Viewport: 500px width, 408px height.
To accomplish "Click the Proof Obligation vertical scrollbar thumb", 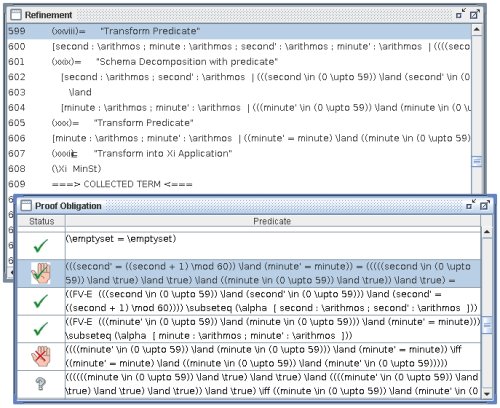I will tap(487, 325).
